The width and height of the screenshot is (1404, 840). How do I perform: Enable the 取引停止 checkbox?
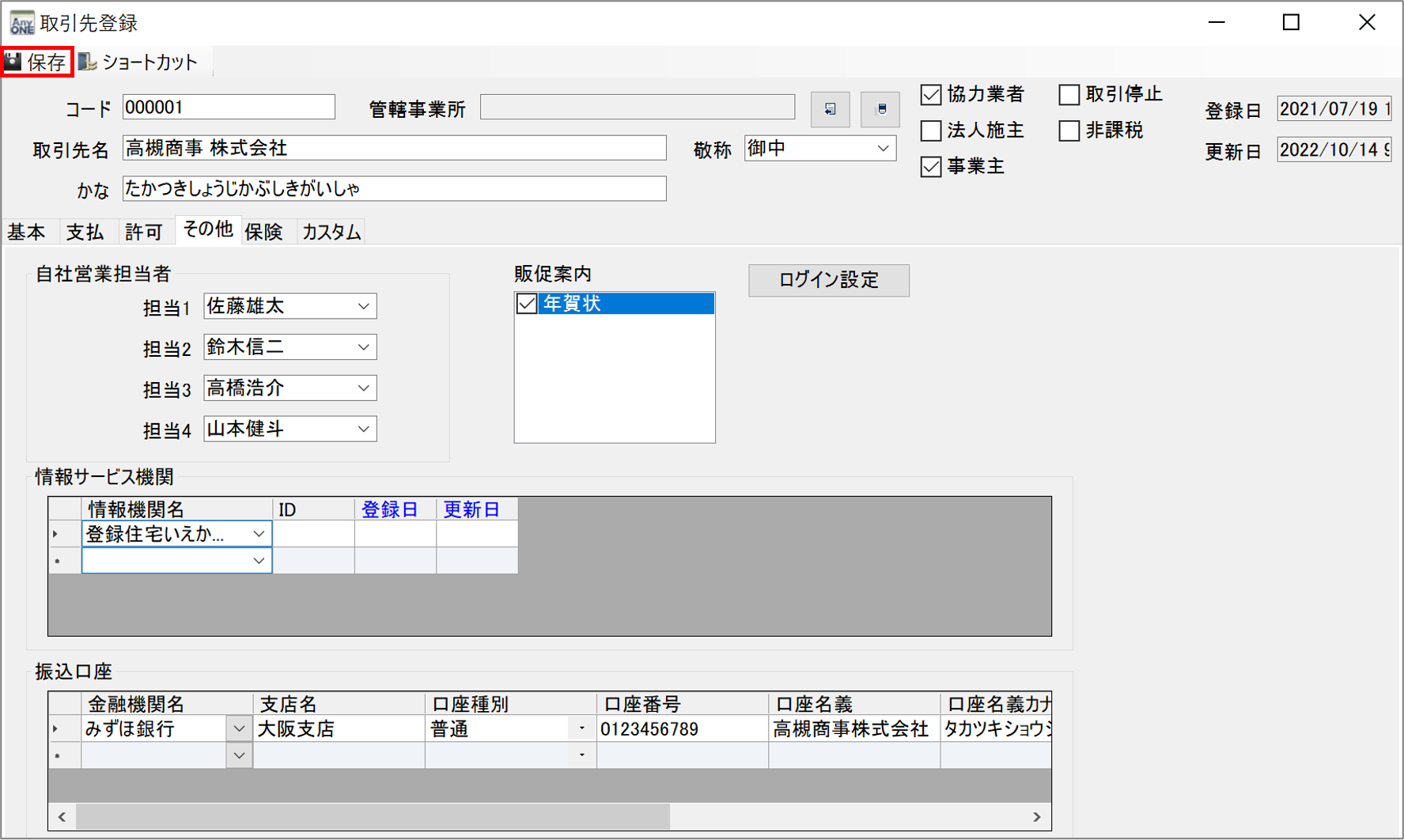1069,95
